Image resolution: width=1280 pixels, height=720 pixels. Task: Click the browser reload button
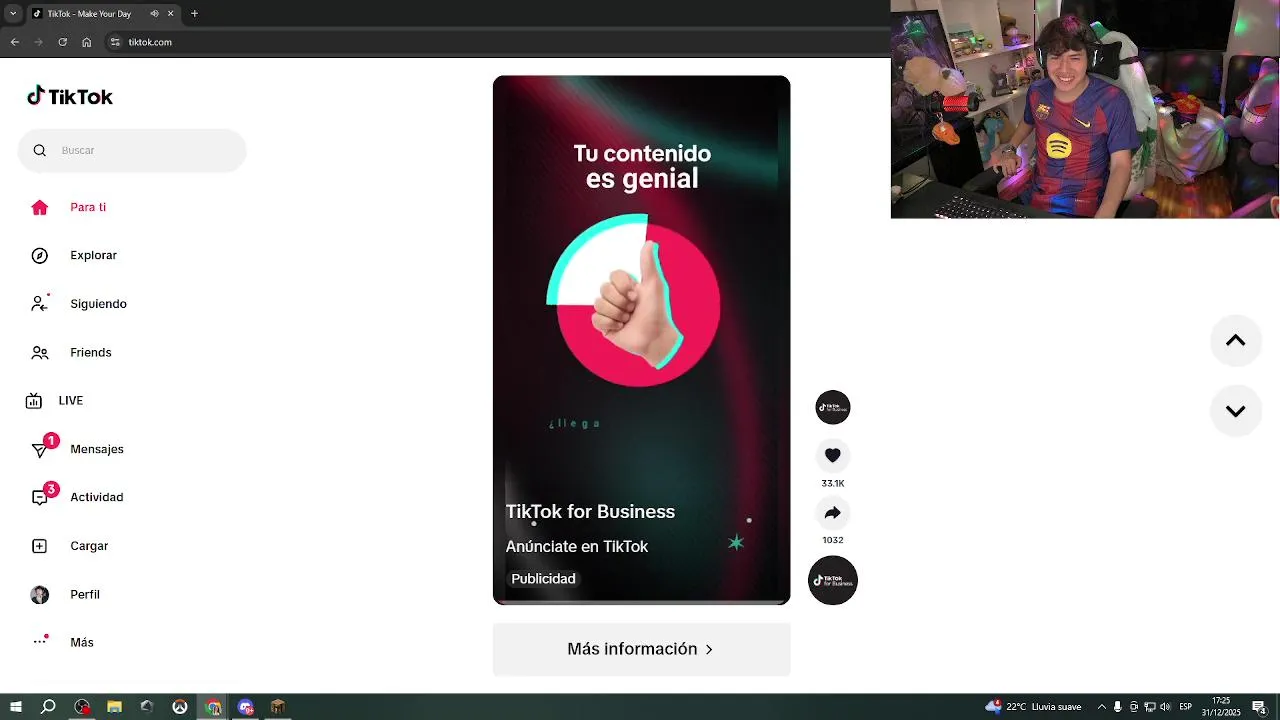62,42
